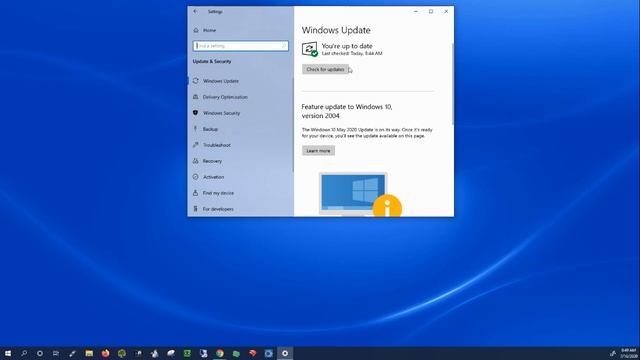Screen dimensions: 640x360
Task: Open Find my device settings
Action: 218,193
